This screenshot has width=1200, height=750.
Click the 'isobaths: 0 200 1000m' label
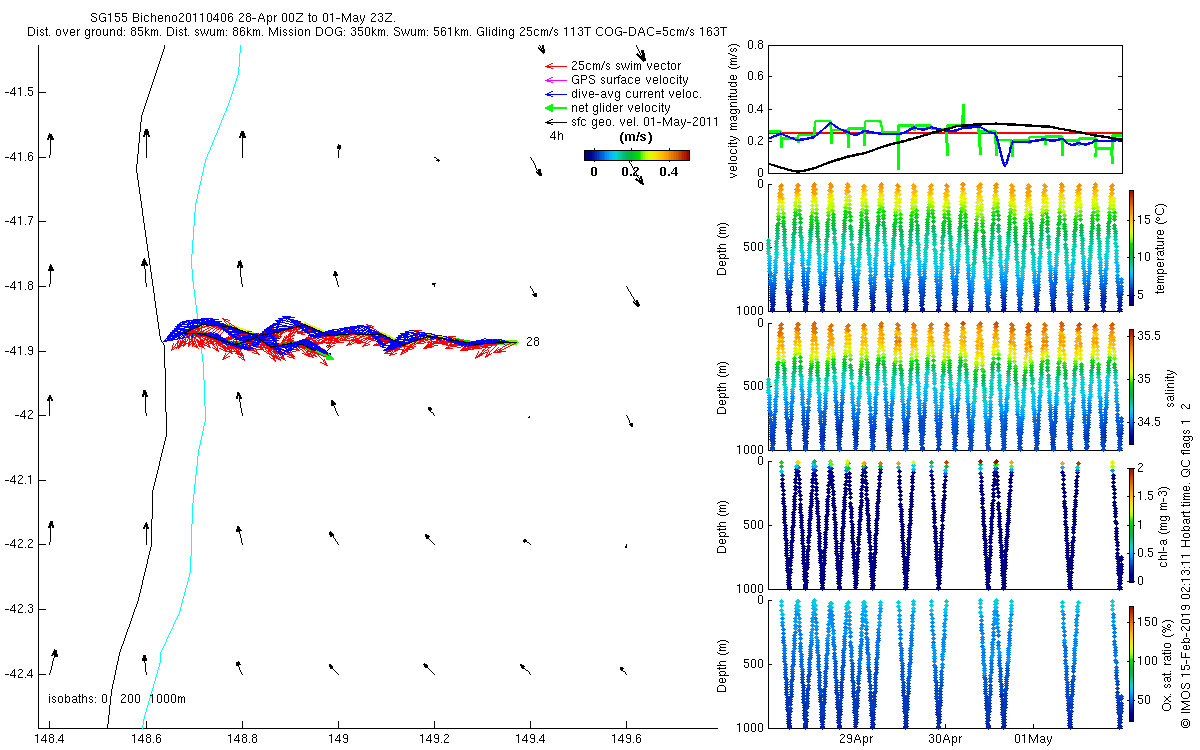click(x=117, y=698)
